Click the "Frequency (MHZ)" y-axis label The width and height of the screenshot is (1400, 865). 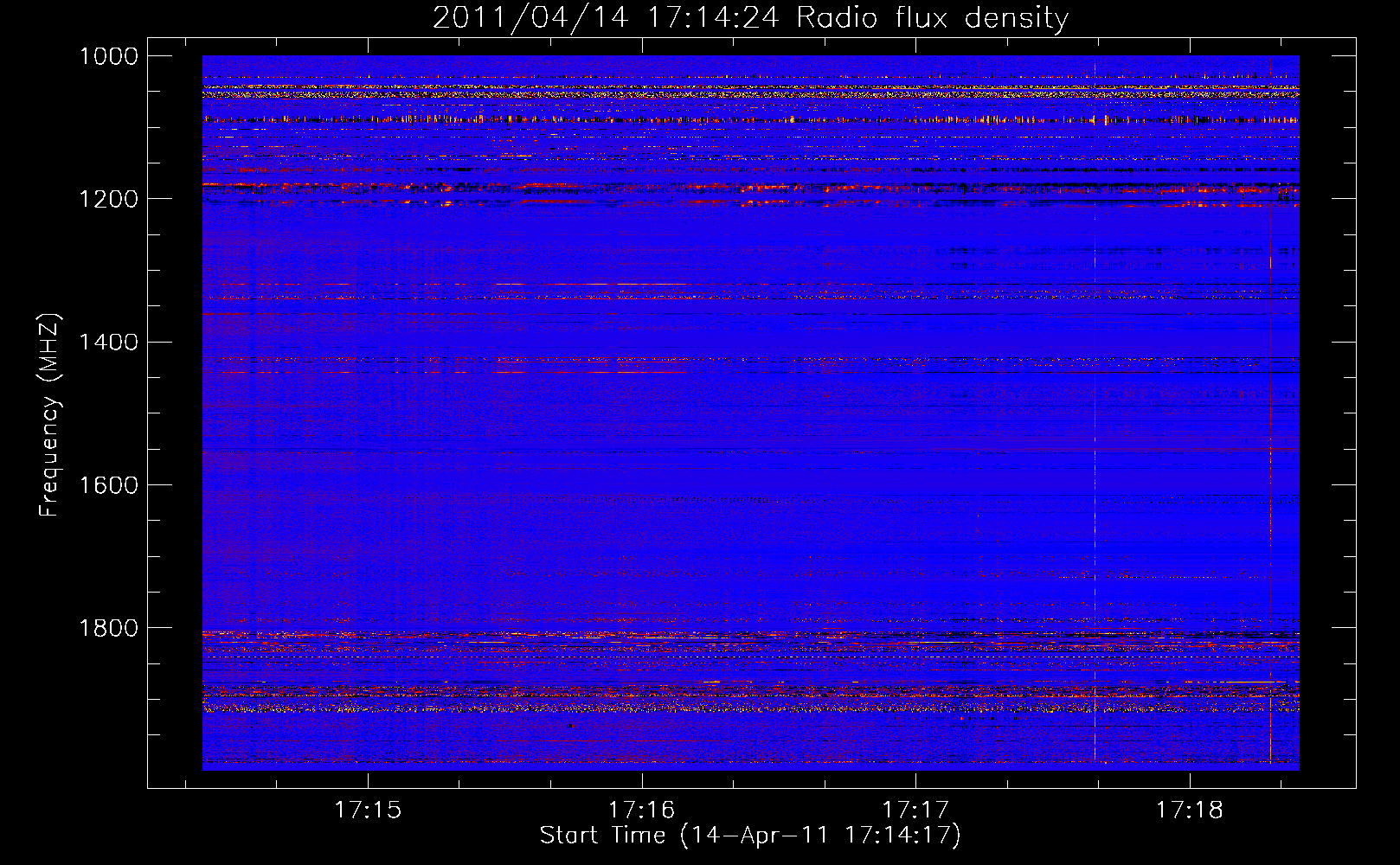[x=50, y=415]
